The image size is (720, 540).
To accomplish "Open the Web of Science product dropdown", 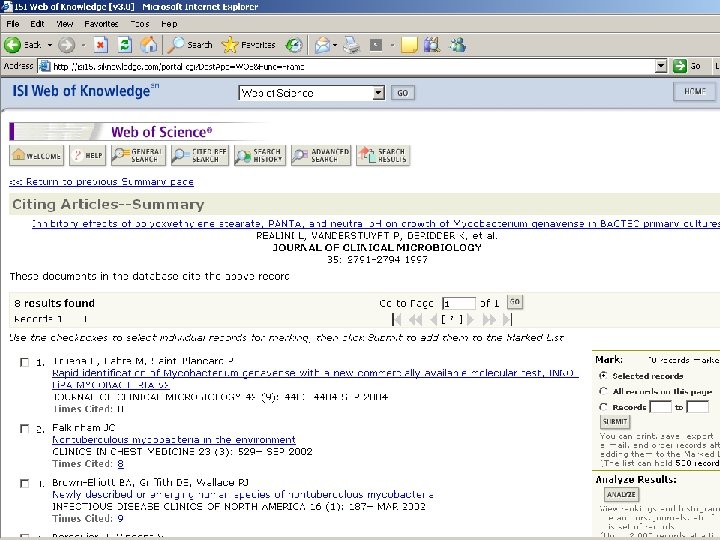I will [x=378, y=93].
